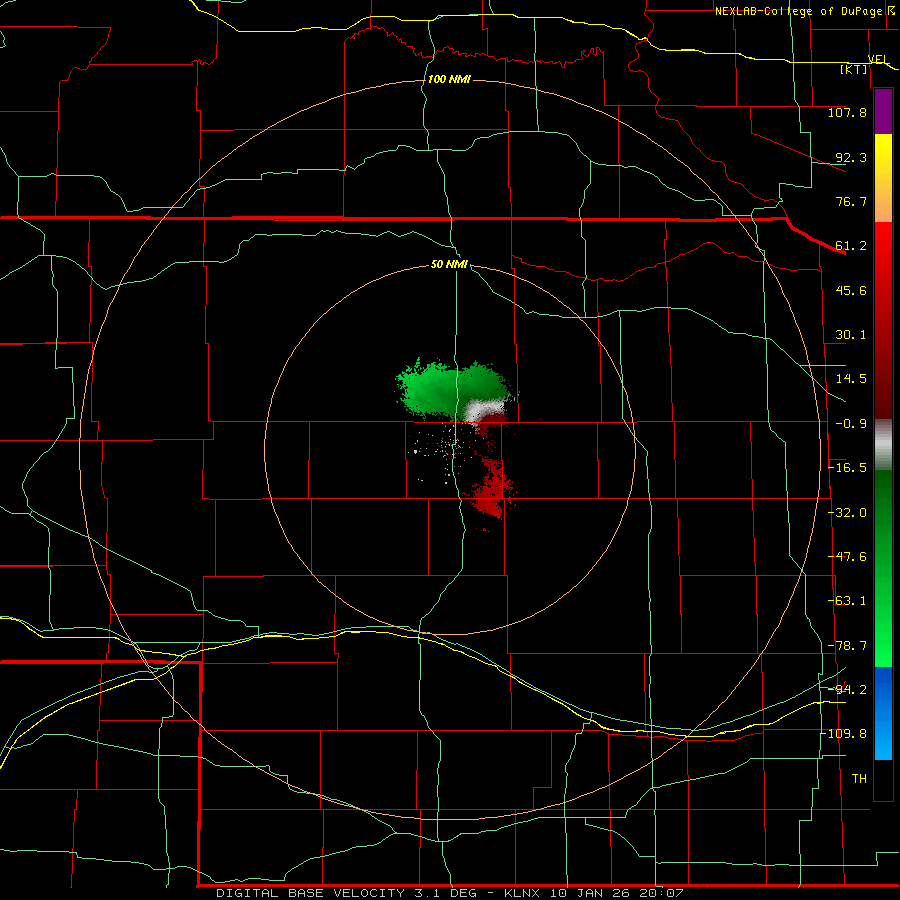Click the -94.2 value on velocity scale
The image size is (900, 900).
tap(847, 689)
